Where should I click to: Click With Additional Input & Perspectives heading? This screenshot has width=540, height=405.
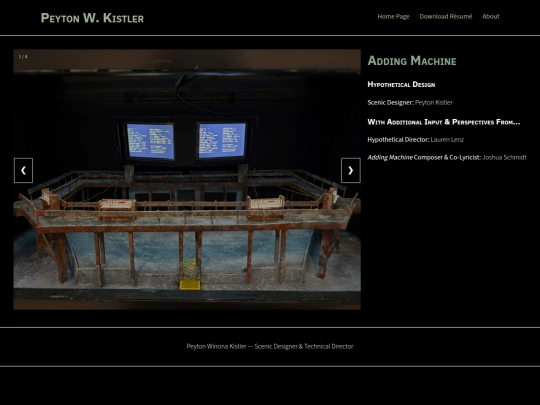(444, 122)
